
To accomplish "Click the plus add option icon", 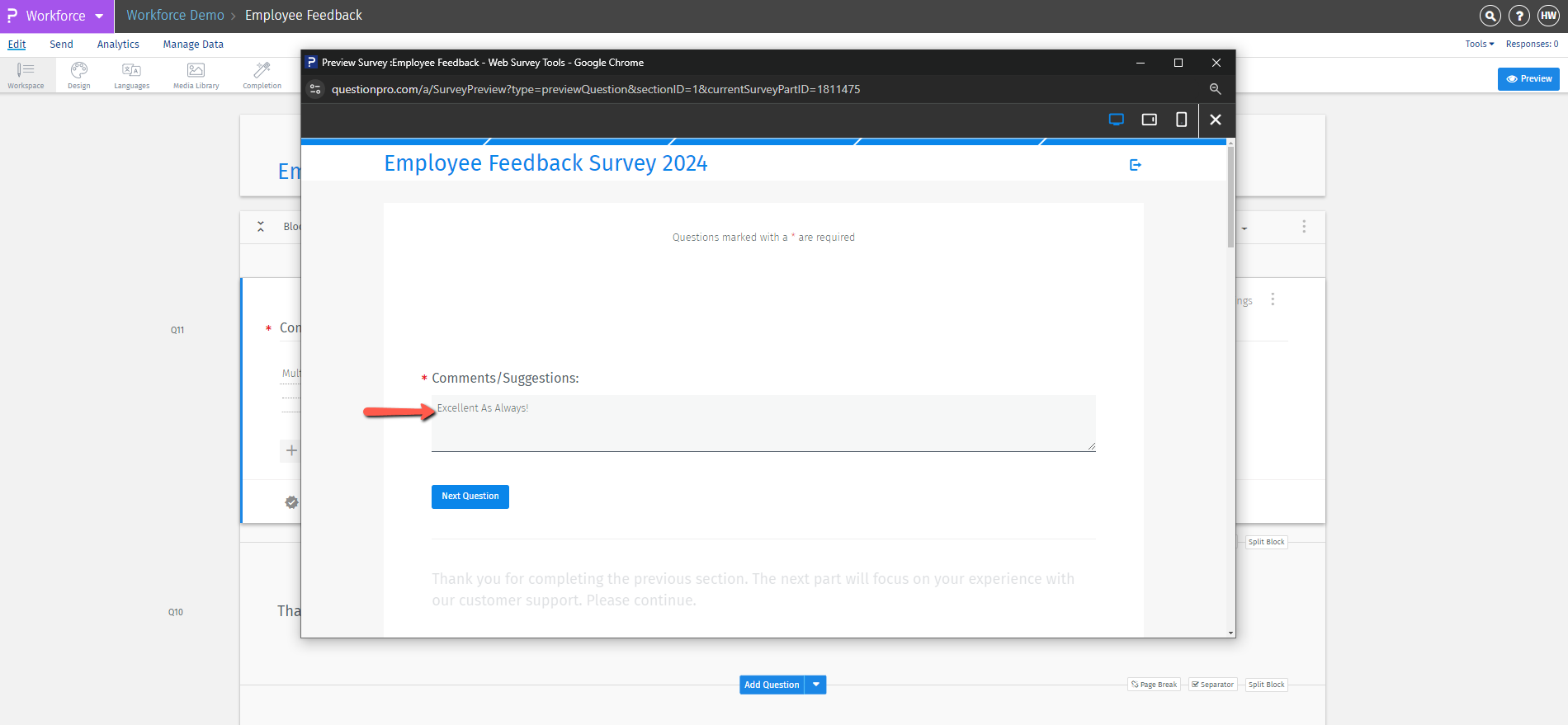I will click(x=290, y=450).
